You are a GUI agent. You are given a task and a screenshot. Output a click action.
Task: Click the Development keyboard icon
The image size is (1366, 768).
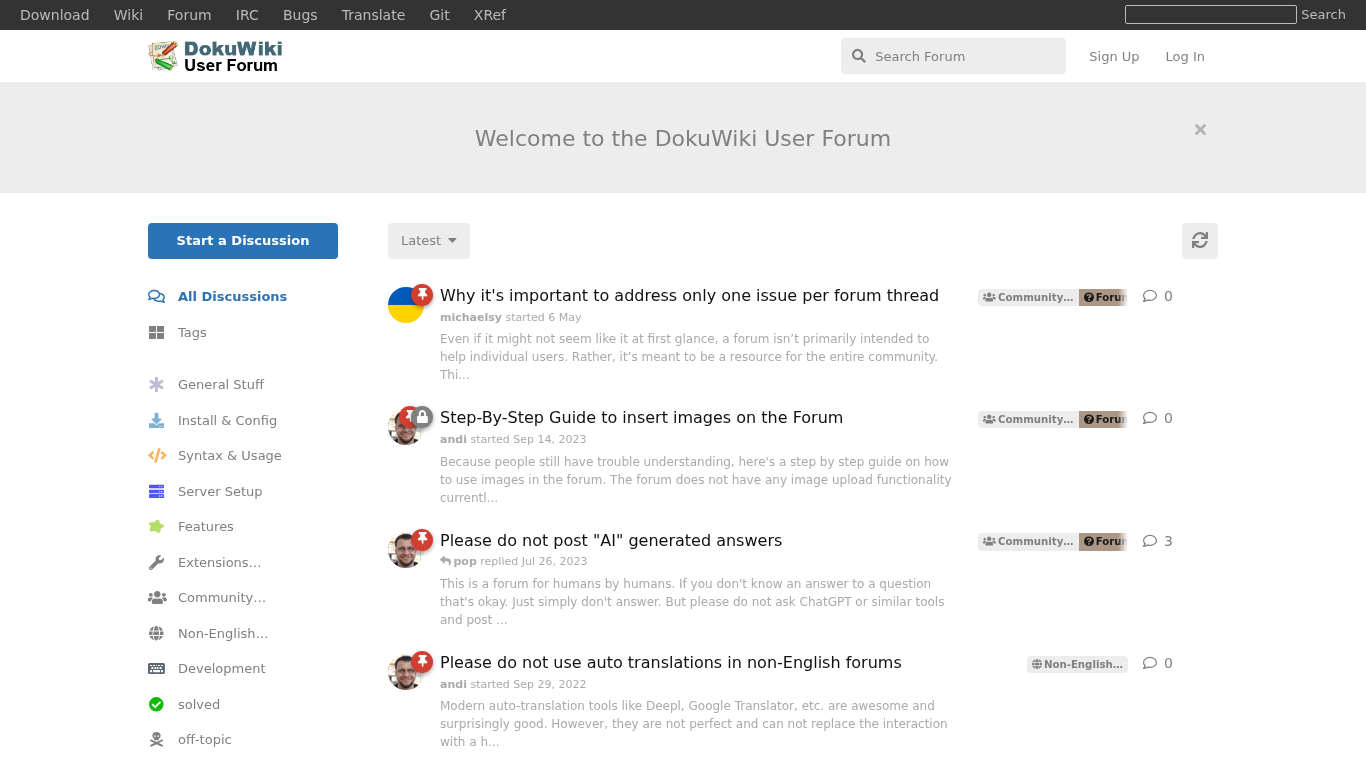[156, 669]
